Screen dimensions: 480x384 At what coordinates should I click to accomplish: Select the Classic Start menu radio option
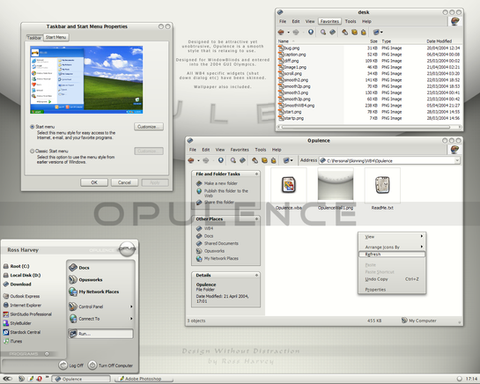[32, 151]
